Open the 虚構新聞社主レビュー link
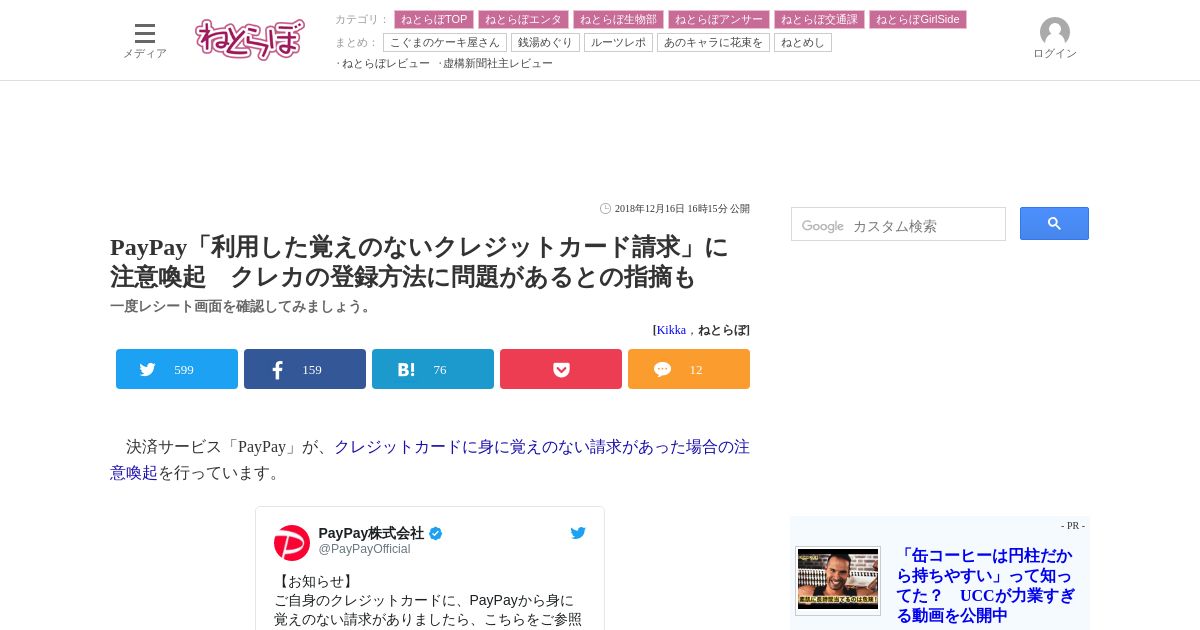Screen dimensions: 1200x630 point(497,63)
